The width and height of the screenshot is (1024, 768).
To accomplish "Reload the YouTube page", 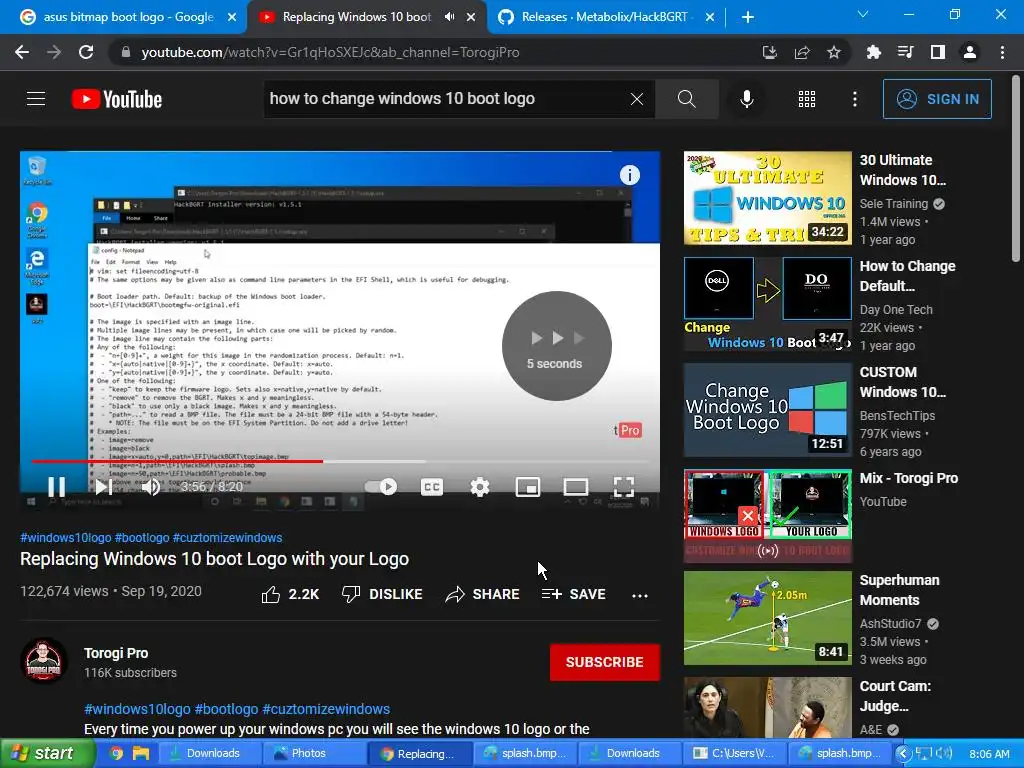I will pyautogui.click(x=86, y=52).
